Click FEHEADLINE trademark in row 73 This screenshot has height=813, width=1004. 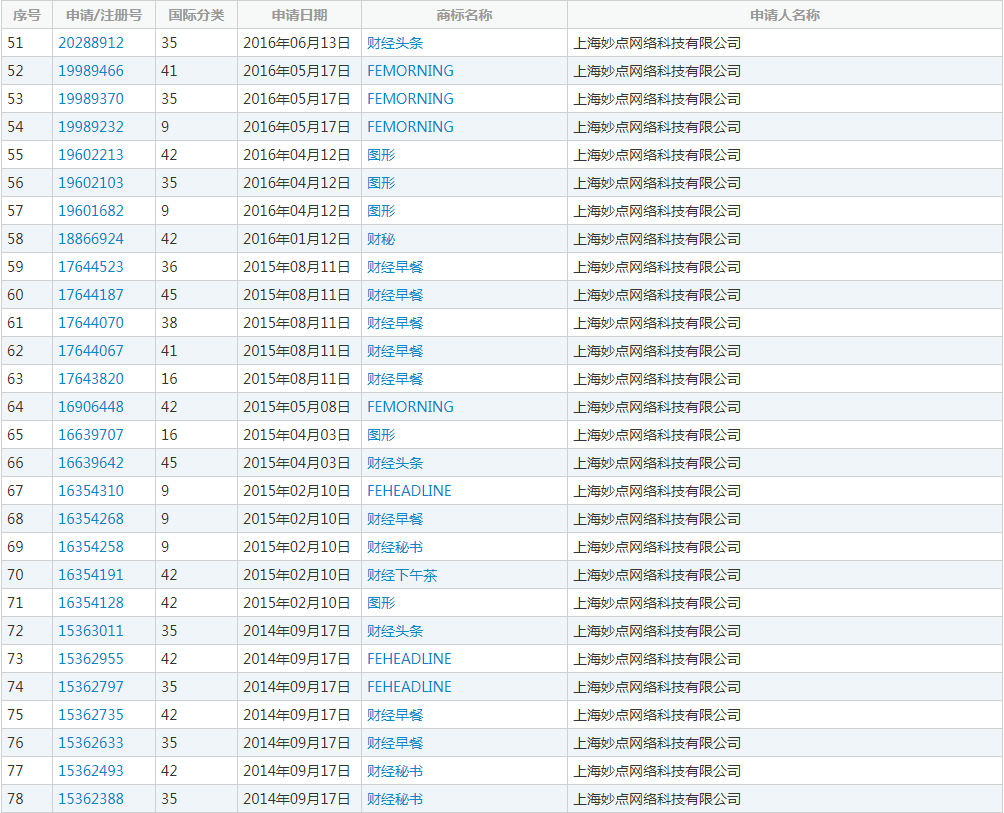pyautogui.click(x=409, y=659)
